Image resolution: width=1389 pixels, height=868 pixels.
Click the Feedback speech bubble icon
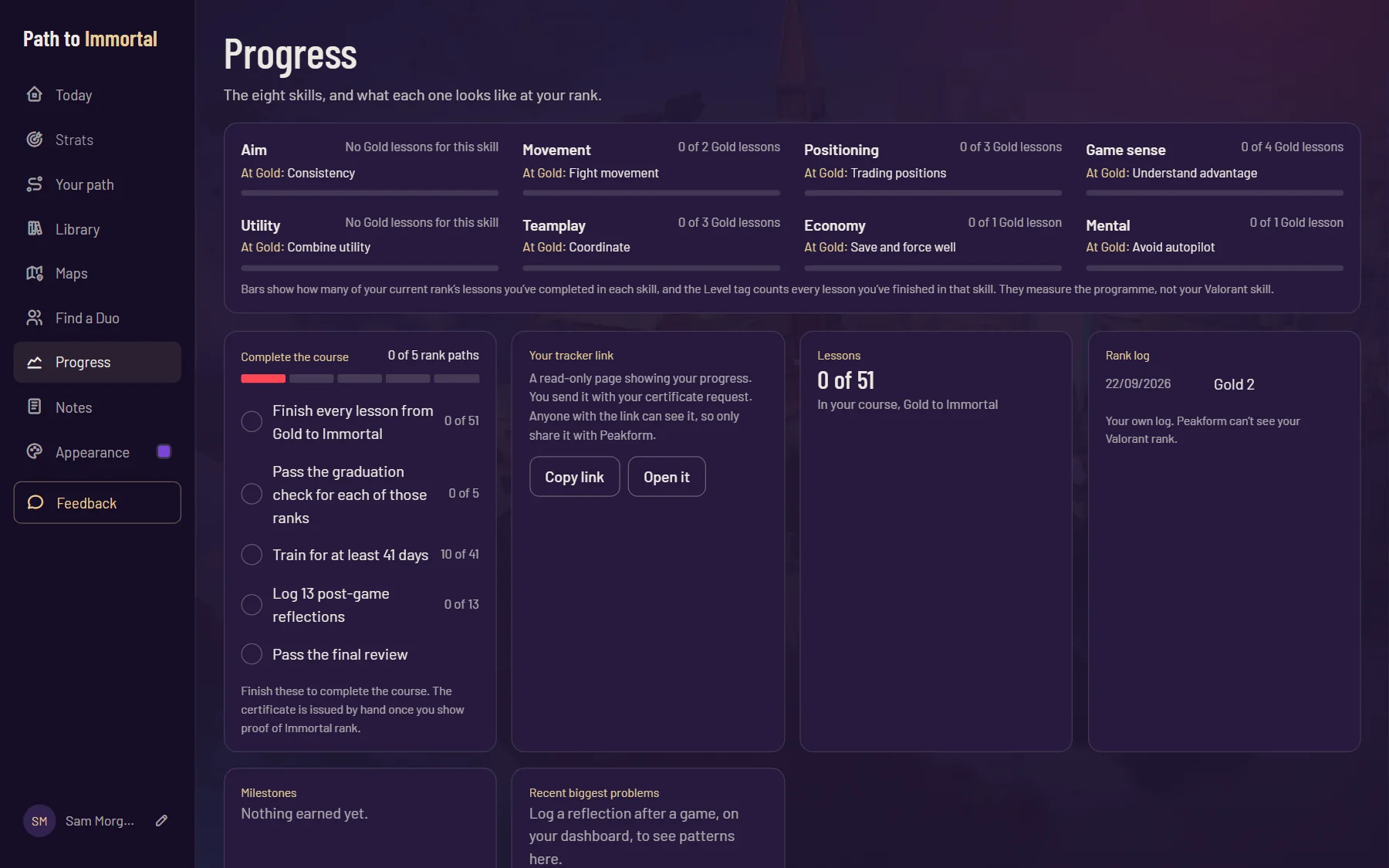point(35,502)
